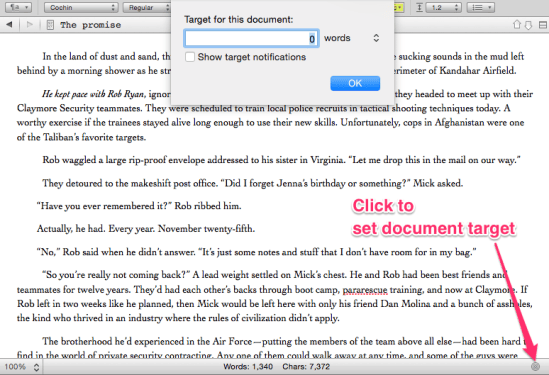Go to next document with down arrow

(528, 25)
